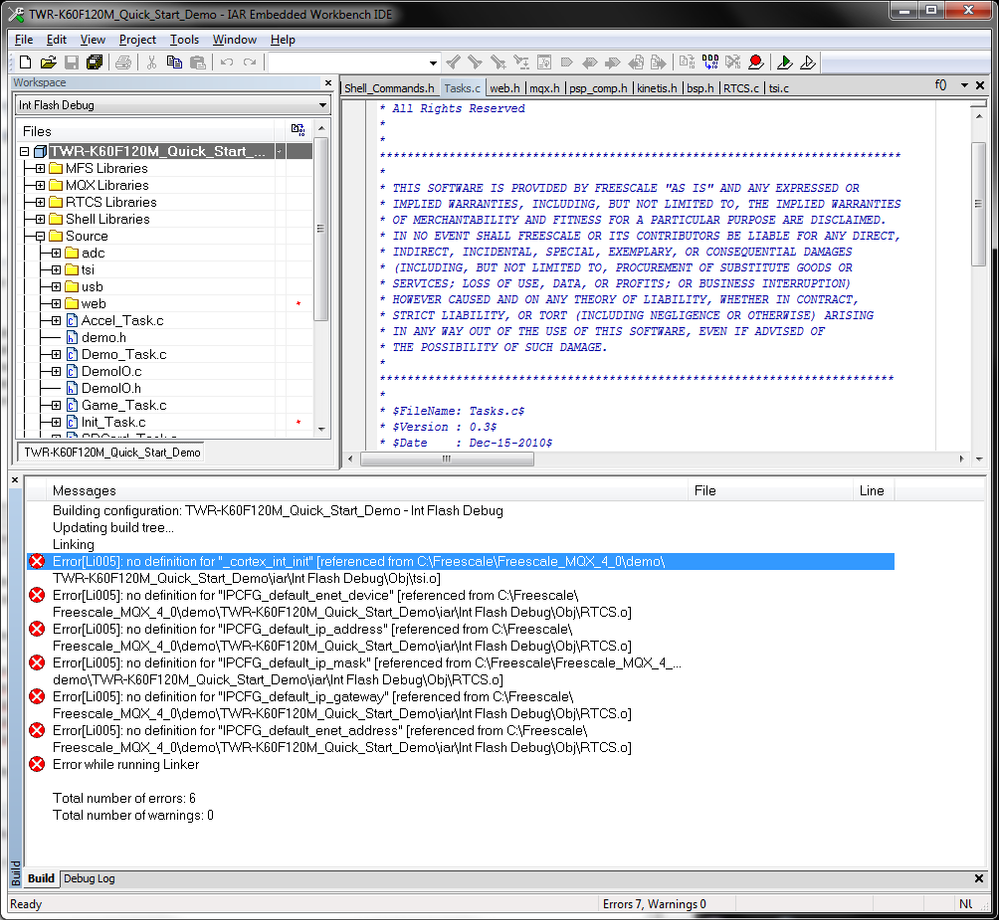Viewport: 999px width, 920px height.
Task: Click the Save All toolbar icon
Action: pyautogui.click(x=94, y=62)
